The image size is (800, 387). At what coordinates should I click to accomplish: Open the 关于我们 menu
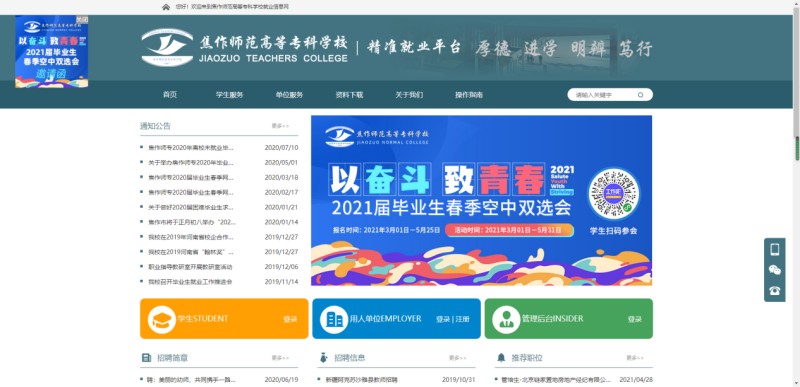pos(409,95)
